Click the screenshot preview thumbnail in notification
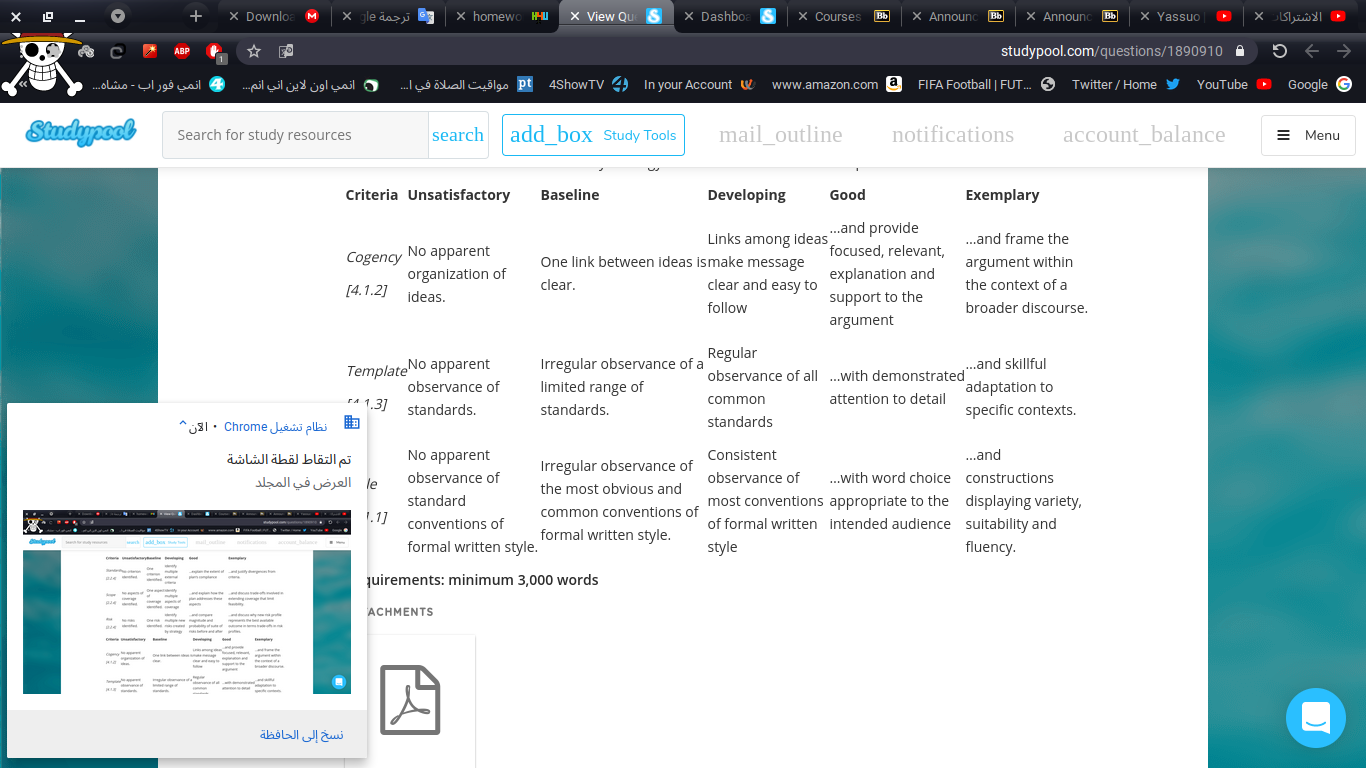The image size is (1366, 768). pos(187,602)
